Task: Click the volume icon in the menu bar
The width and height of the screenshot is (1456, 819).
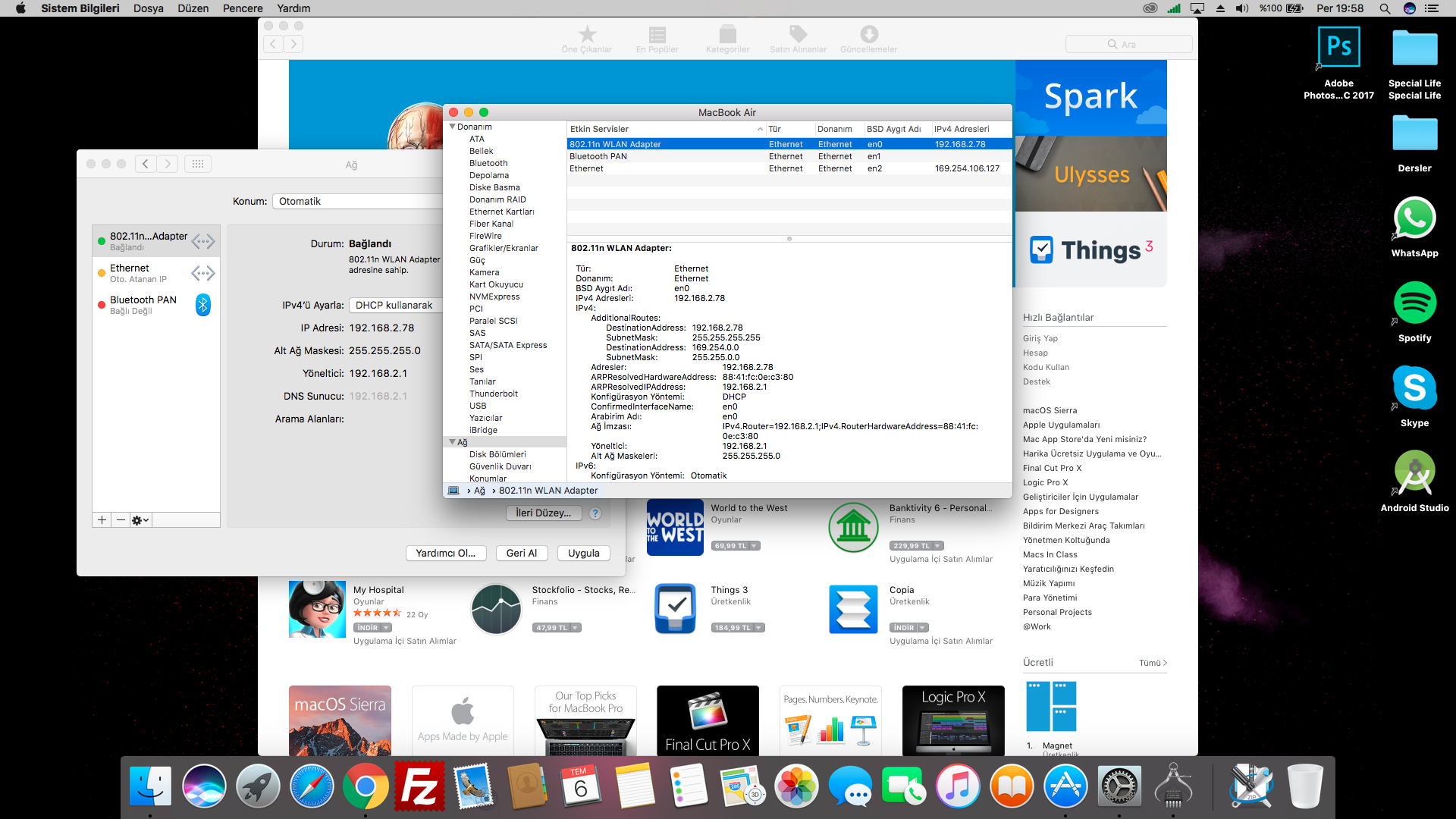Action: click(x=1241, y=8)
